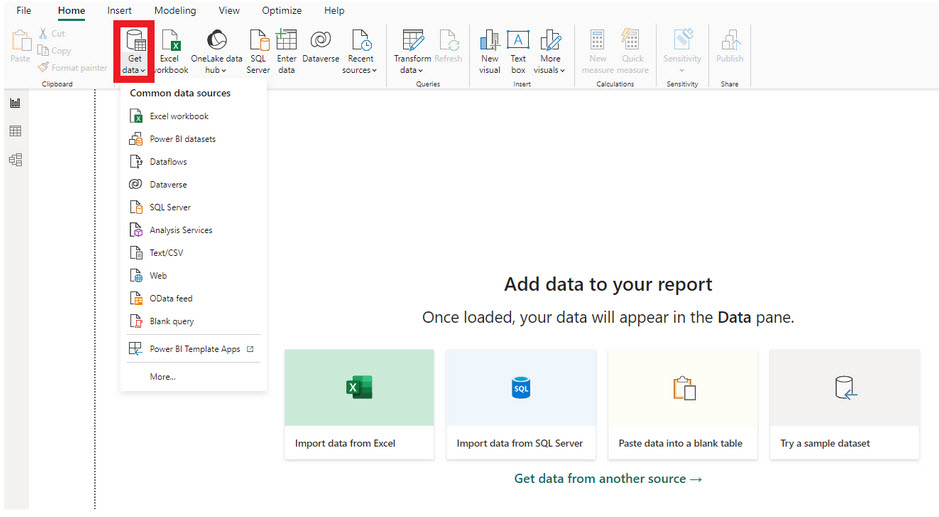Viewport: 939px width, 517px height.
Task: Switch to Data table view in sidebar
Action: click(x=16, y=131)
